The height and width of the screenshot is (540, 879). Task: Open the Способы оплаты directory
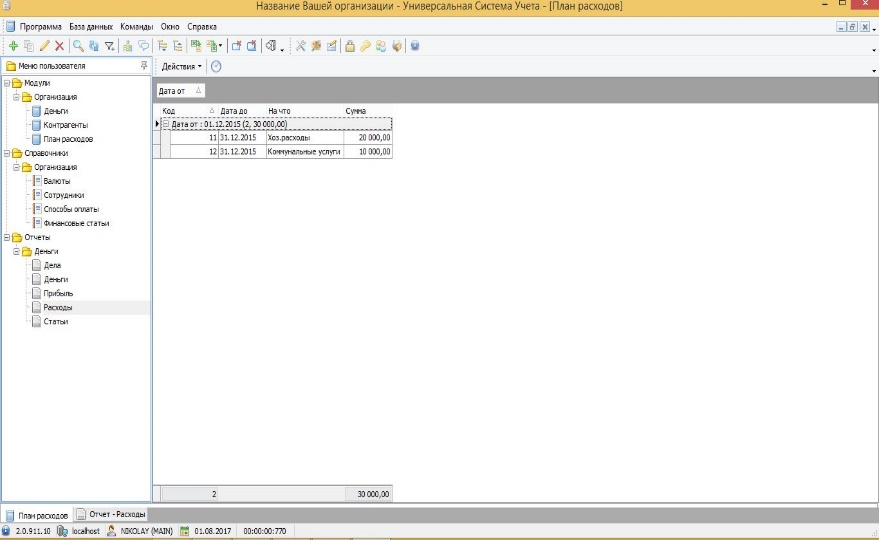tap(71, 209)
